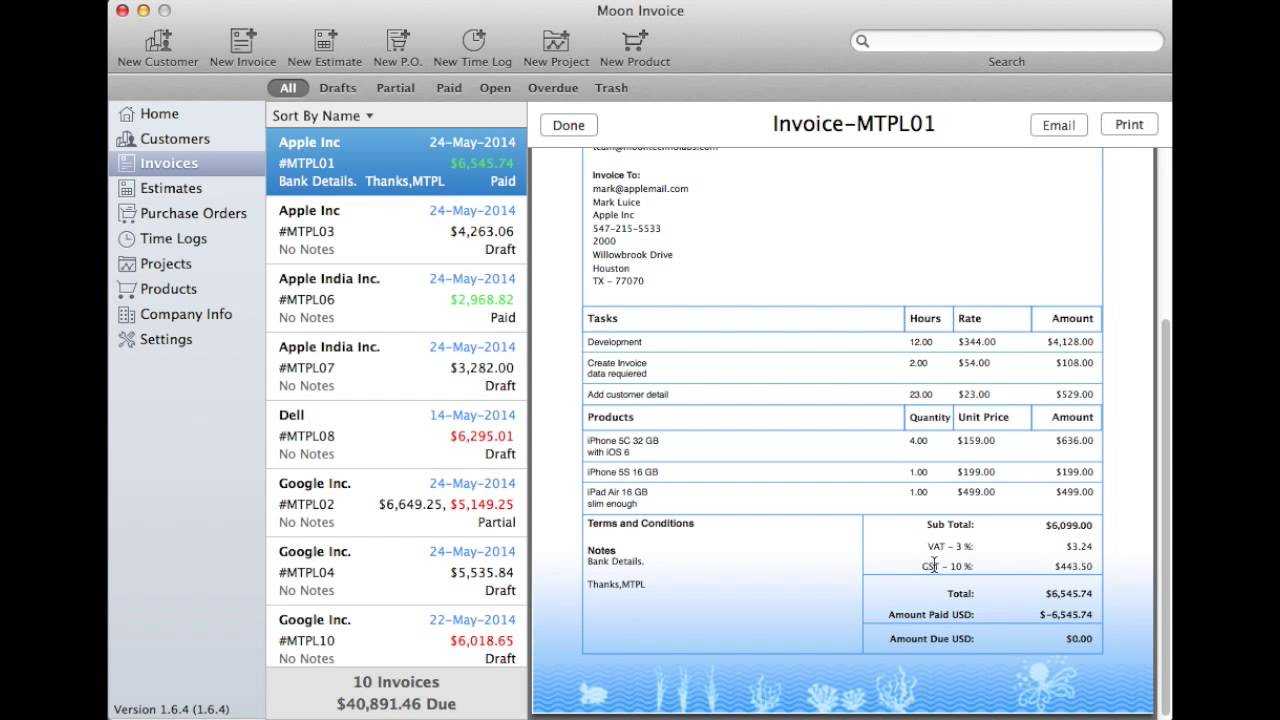Click the Email button
Viewport: 1280px width, 720px height.
tap(1058, 125)
